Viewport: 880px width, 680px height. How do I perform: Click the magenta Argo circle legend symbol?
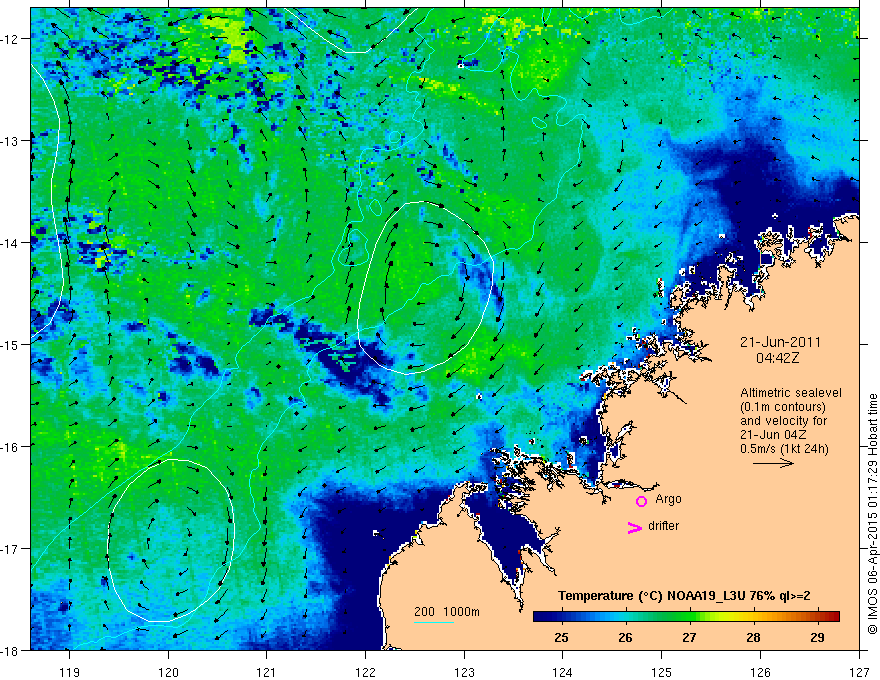click(641, 501)
